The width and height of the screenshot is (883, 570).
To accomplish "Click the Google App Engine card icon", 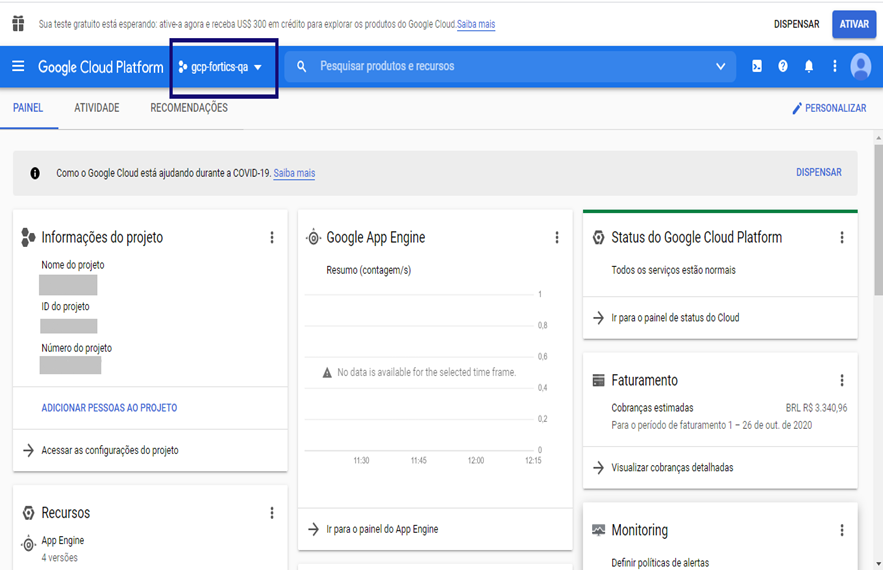I will [x=314, y=238].
